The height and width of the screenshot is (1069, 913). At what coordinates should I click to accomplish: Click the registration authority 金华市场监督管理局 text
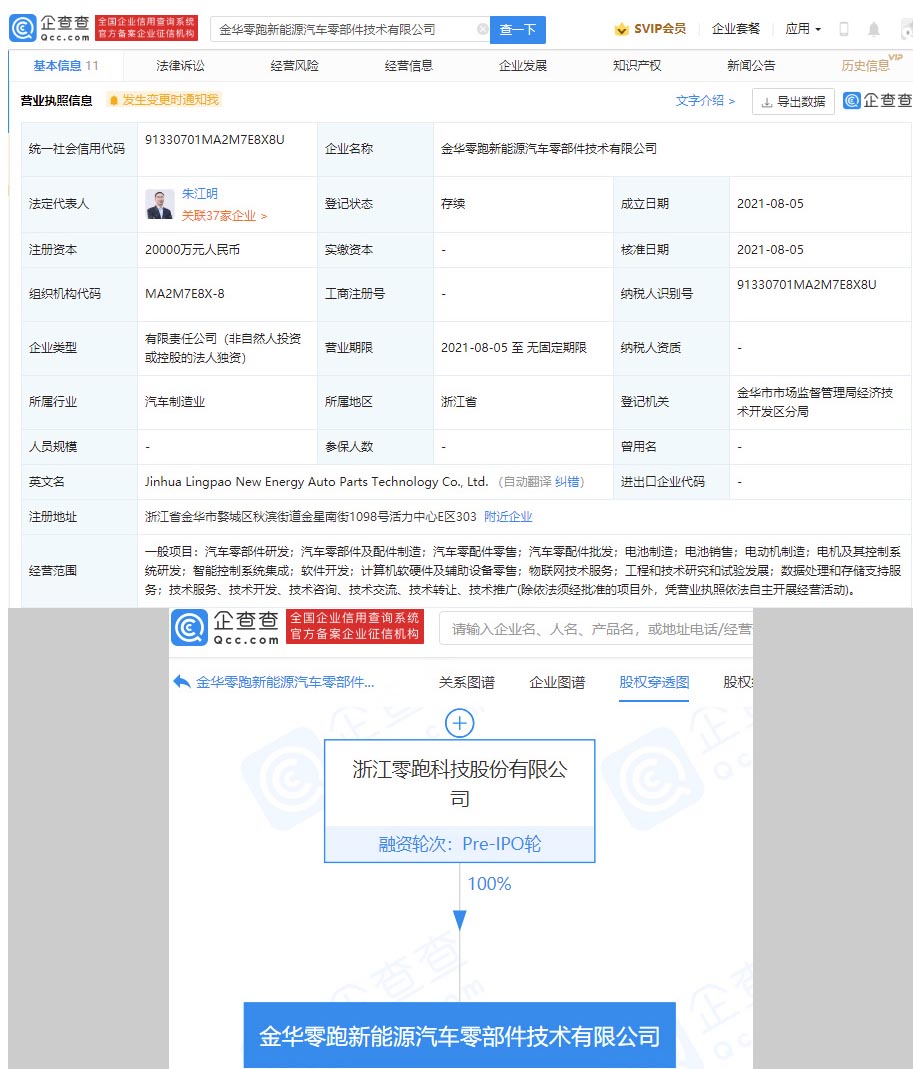point(815,402)
